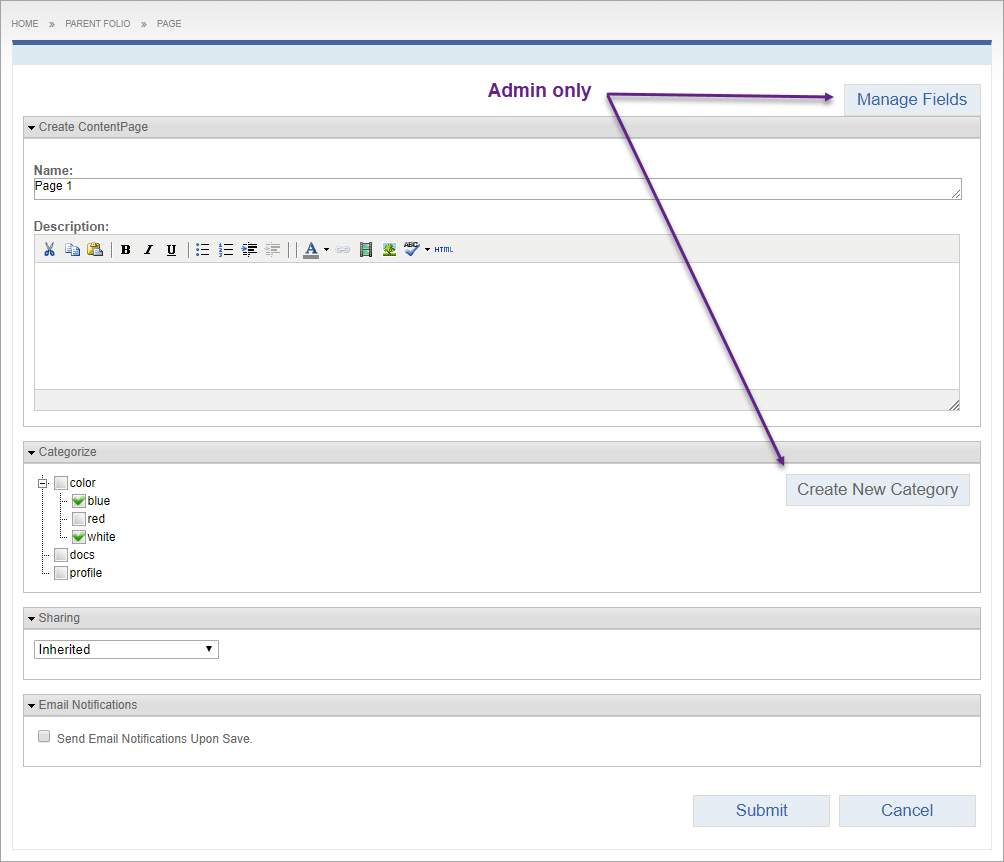Image resolution: width=1004 pixels, height=862 pixels.
Task: Enable Send Email Notifications Upon Save
Action: [44, 736]
